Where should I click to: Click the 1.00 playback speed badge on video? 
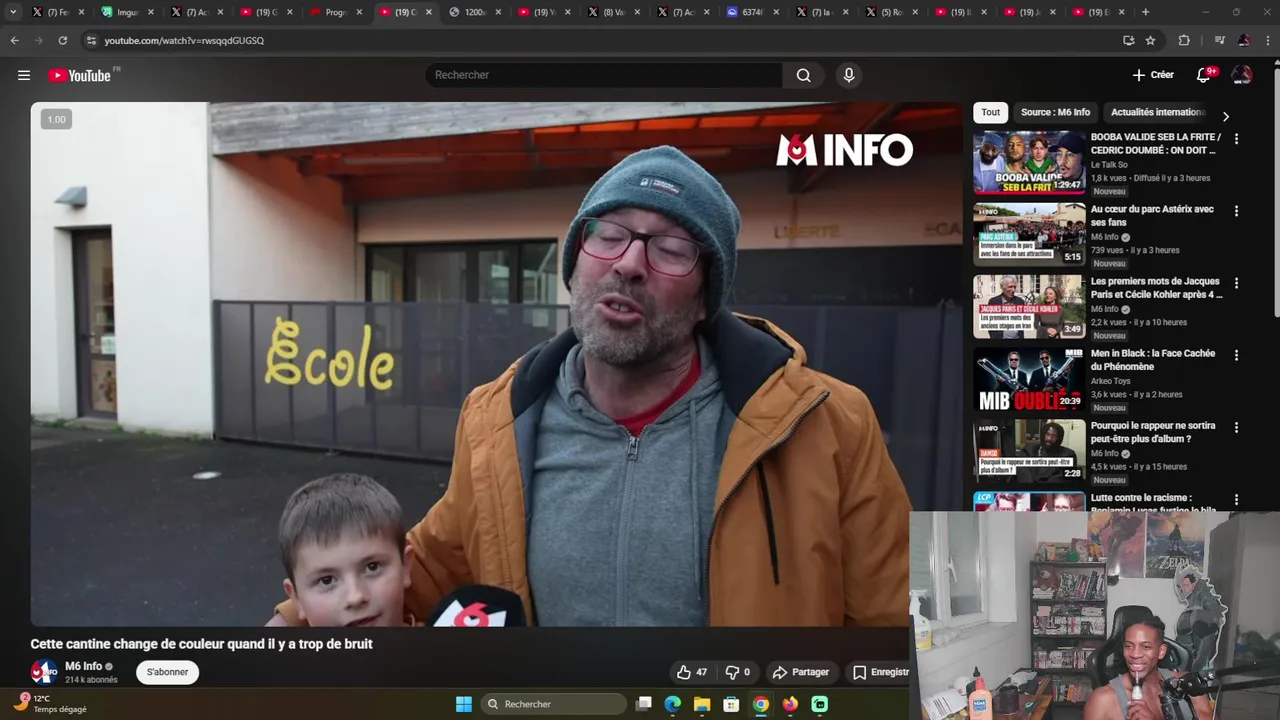[56, 119]
